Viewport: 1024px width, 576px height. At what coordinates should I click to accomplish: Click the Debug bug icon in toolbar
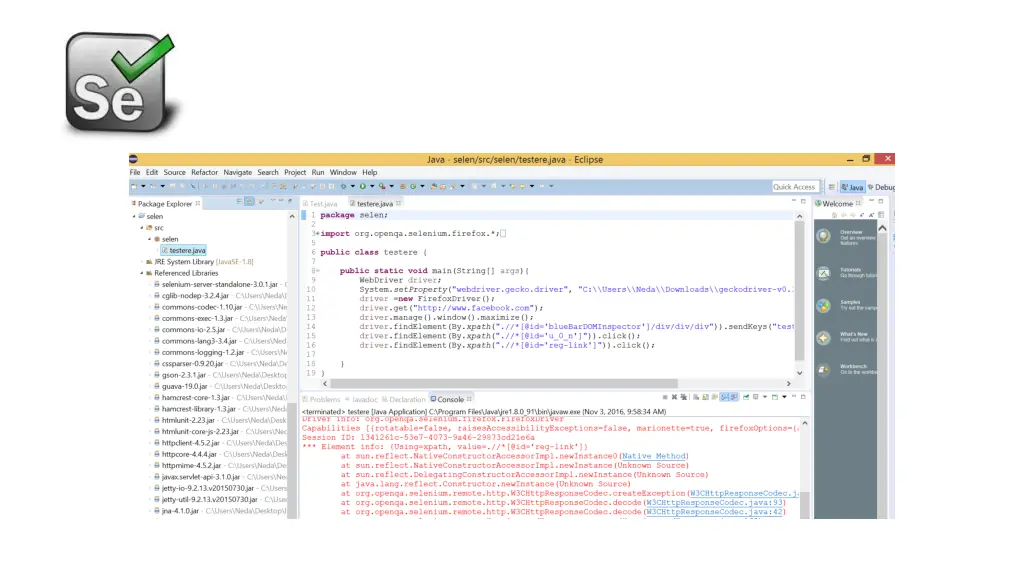(344, 186)
